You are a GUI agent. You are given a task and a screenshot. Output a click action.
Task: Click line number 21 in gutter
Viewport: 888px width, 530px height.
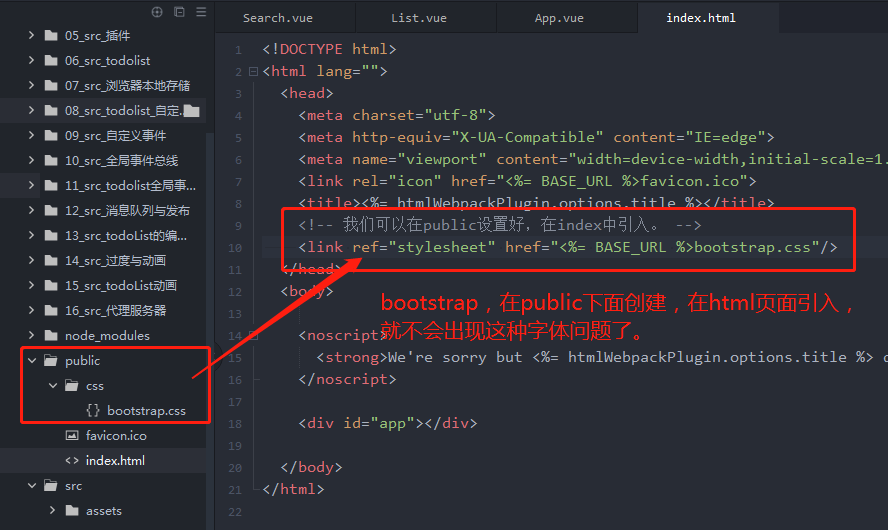(235, 490)
